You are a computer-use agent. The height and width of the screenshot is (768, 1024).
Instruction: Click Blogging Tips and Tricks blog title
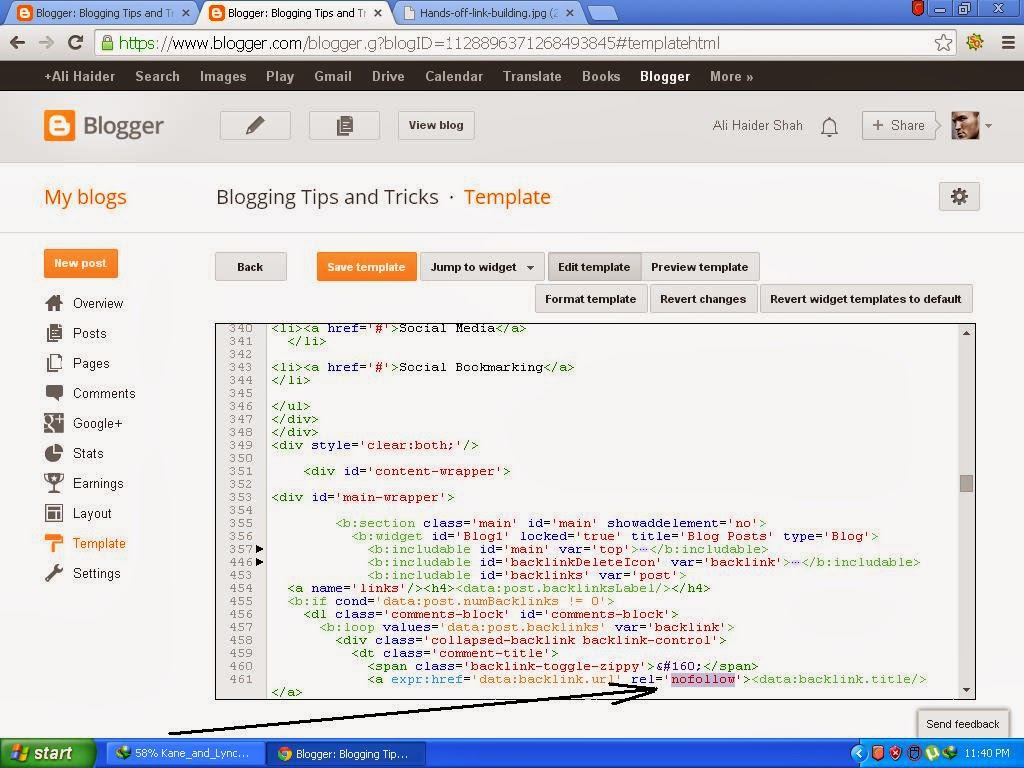(x=327, y=197)
